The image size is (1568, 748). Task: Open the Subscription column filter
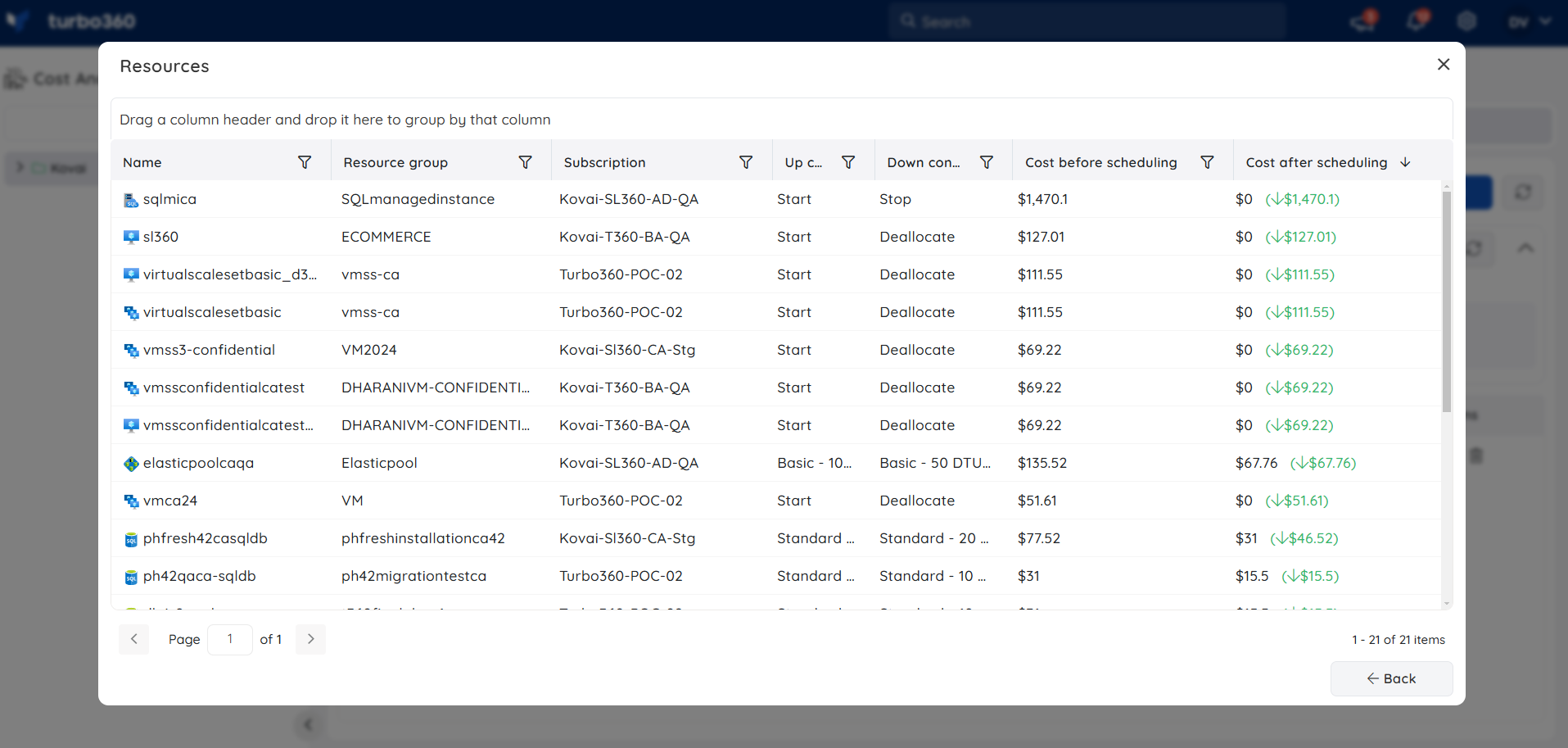pyautogui.click(x=746, y=162)
